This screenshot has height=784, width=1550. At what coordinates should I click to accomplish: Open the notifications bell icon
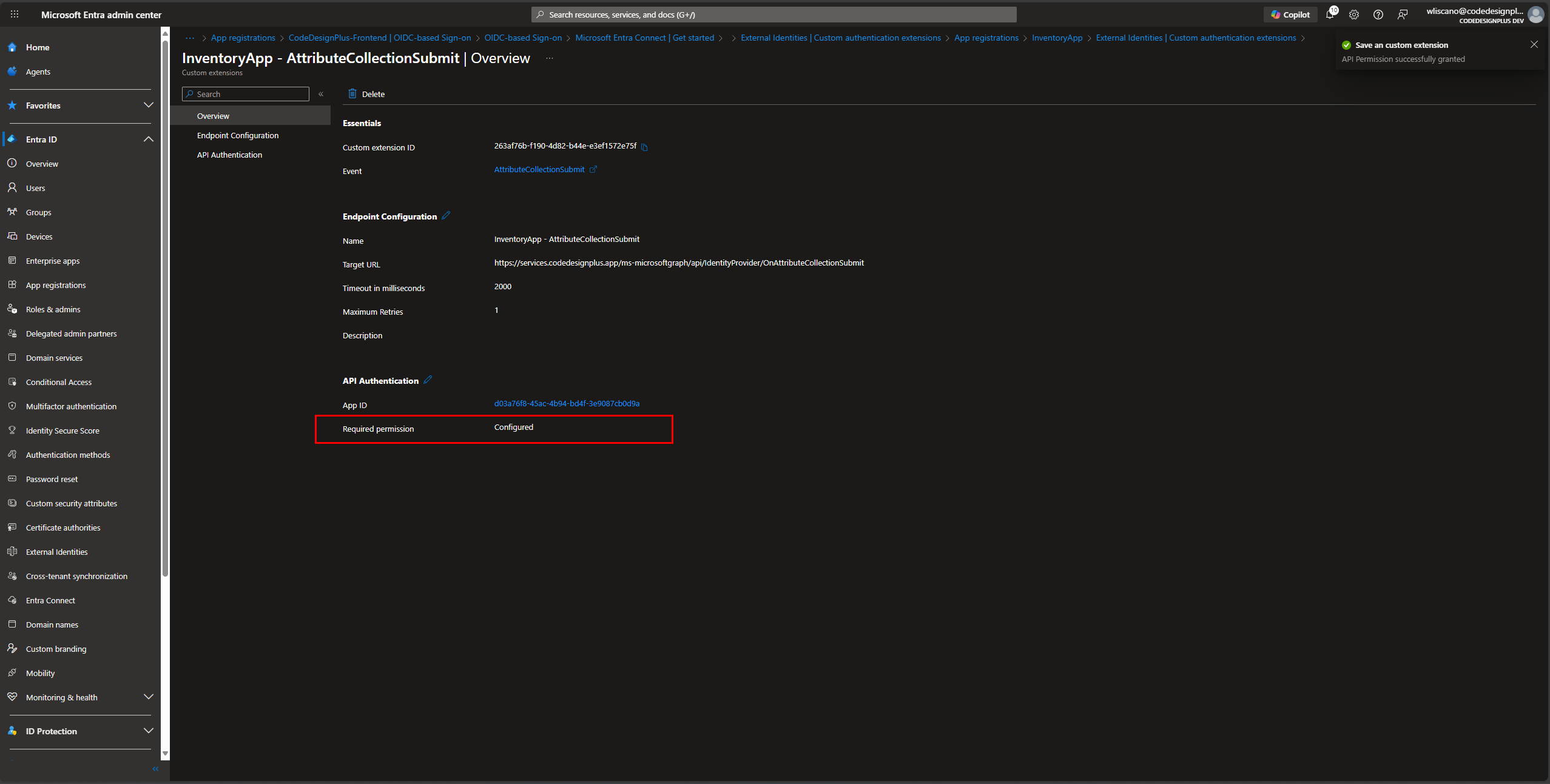[x=1330, y=15]
